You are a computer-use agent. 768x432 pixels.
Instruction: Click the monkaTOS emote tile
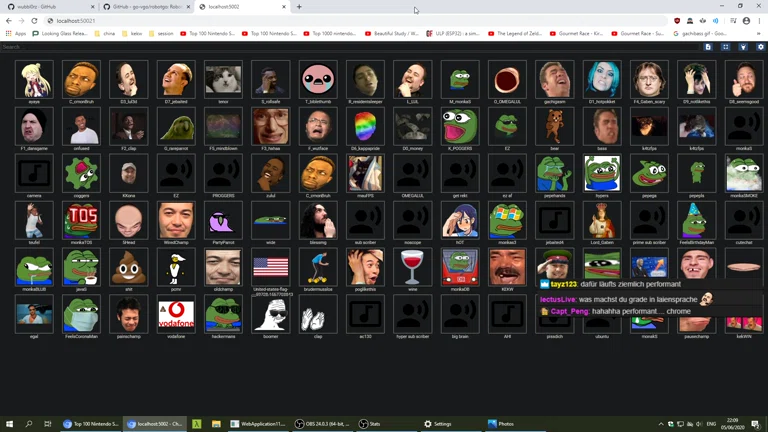tap(81, 220)
